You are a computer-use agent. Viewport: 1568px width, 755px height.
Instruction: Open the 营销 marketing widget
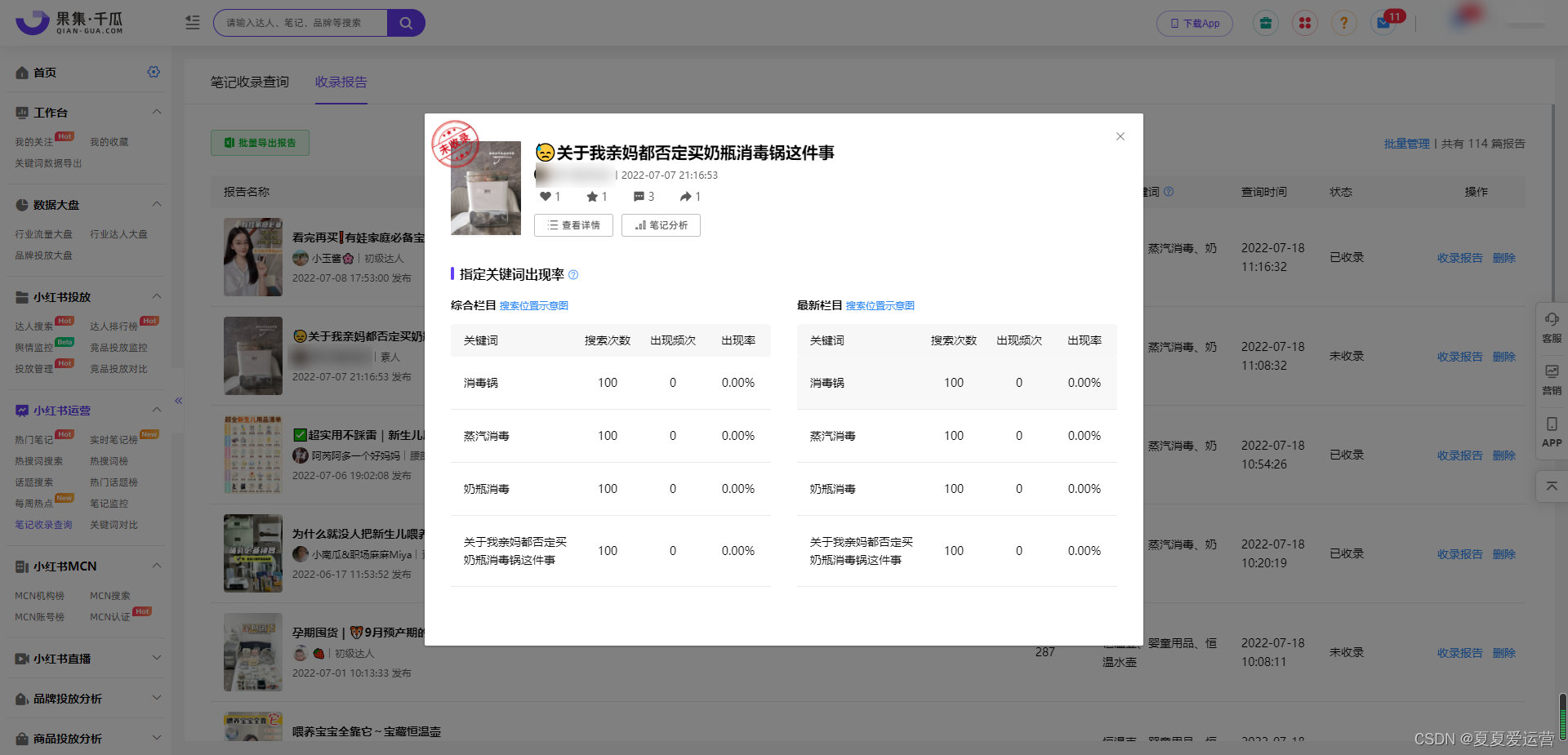(1552, 380)
